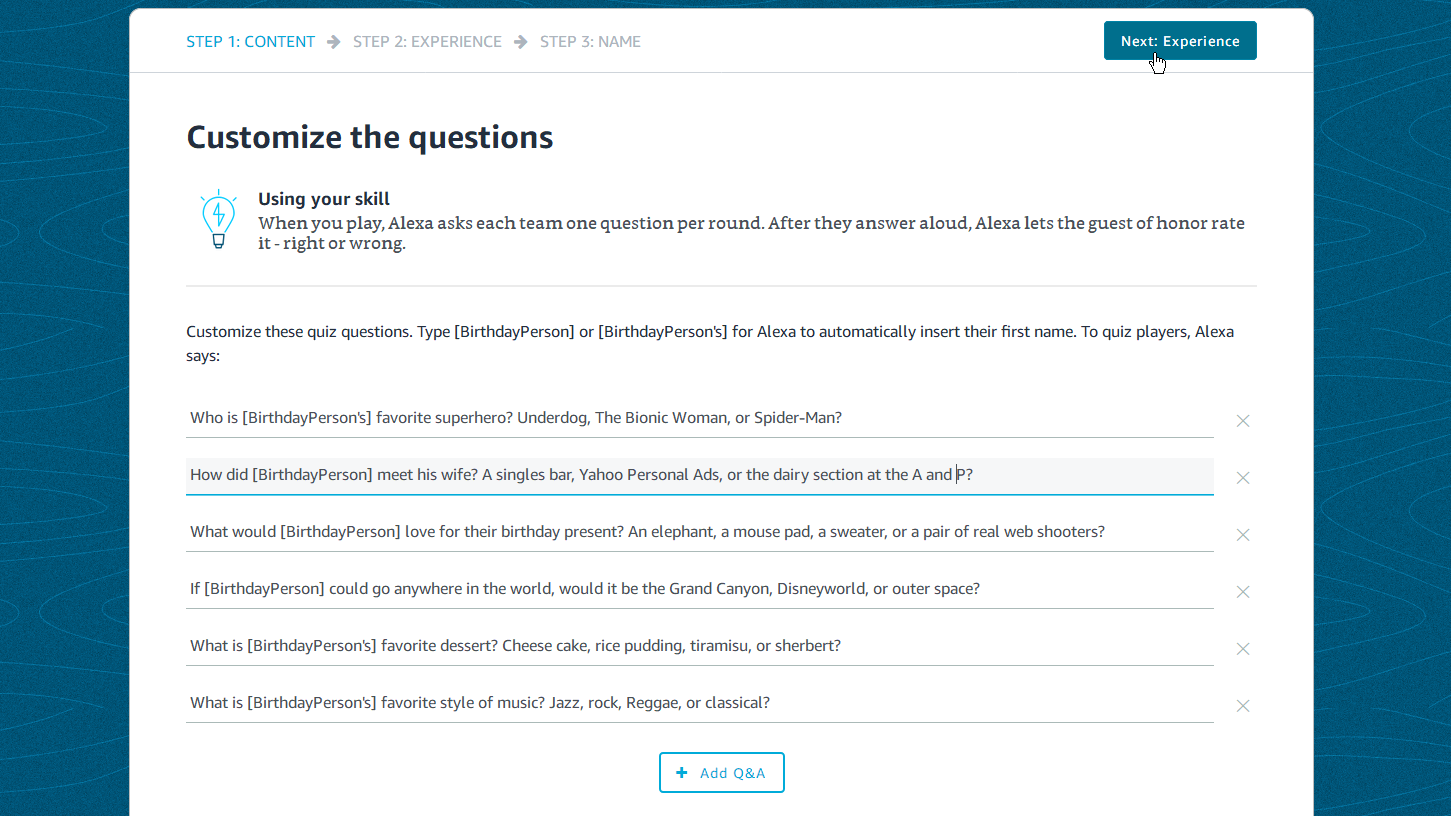Edit the favorite superhero question field

(x=700, y=418)
